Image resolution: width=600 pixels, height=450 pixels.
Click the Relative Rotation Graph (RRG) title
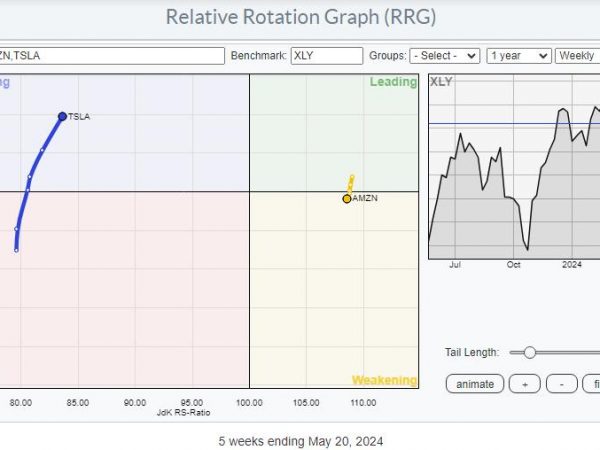click(301, 17)
